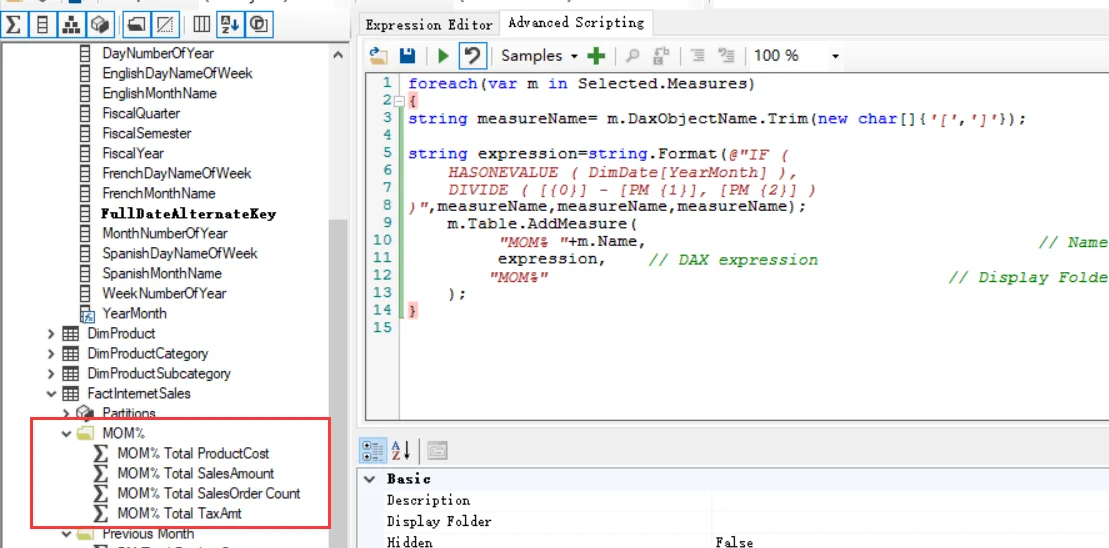Image resolution: width=1109 pixels, height=548 pixels.
Task: Expand the DimProductSubcategory table
Action: tap(50, 373)
